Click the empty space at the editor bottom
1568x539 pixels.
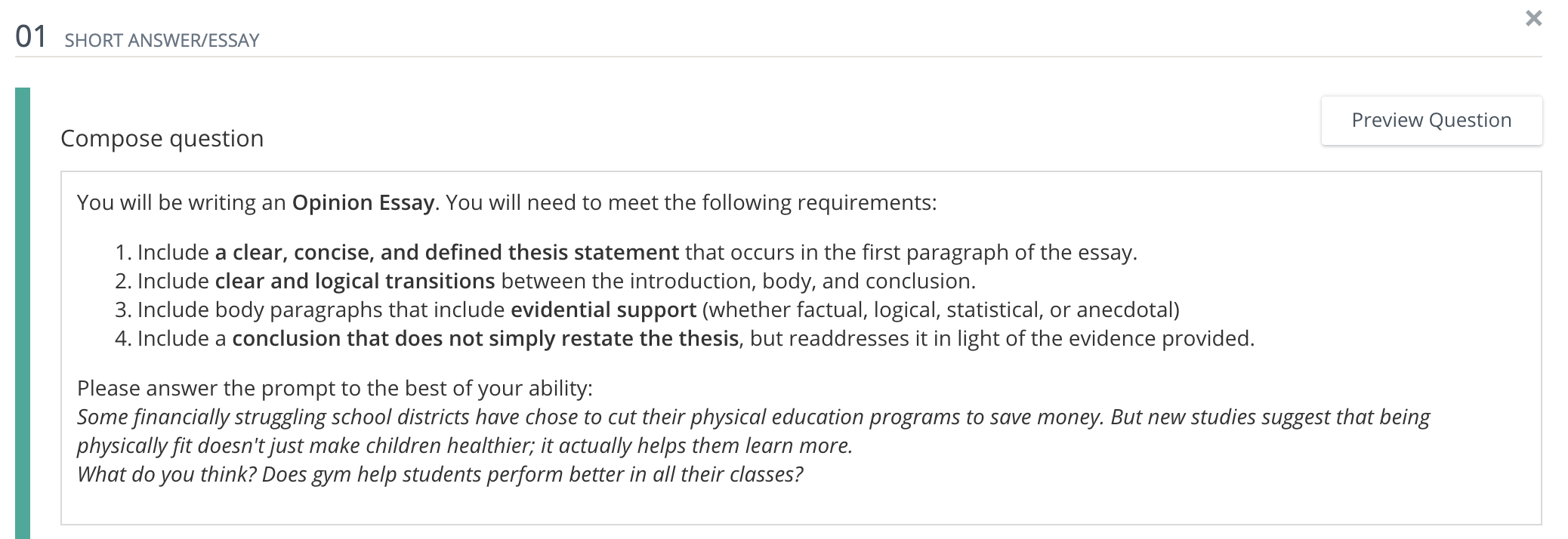coord(801,507)
